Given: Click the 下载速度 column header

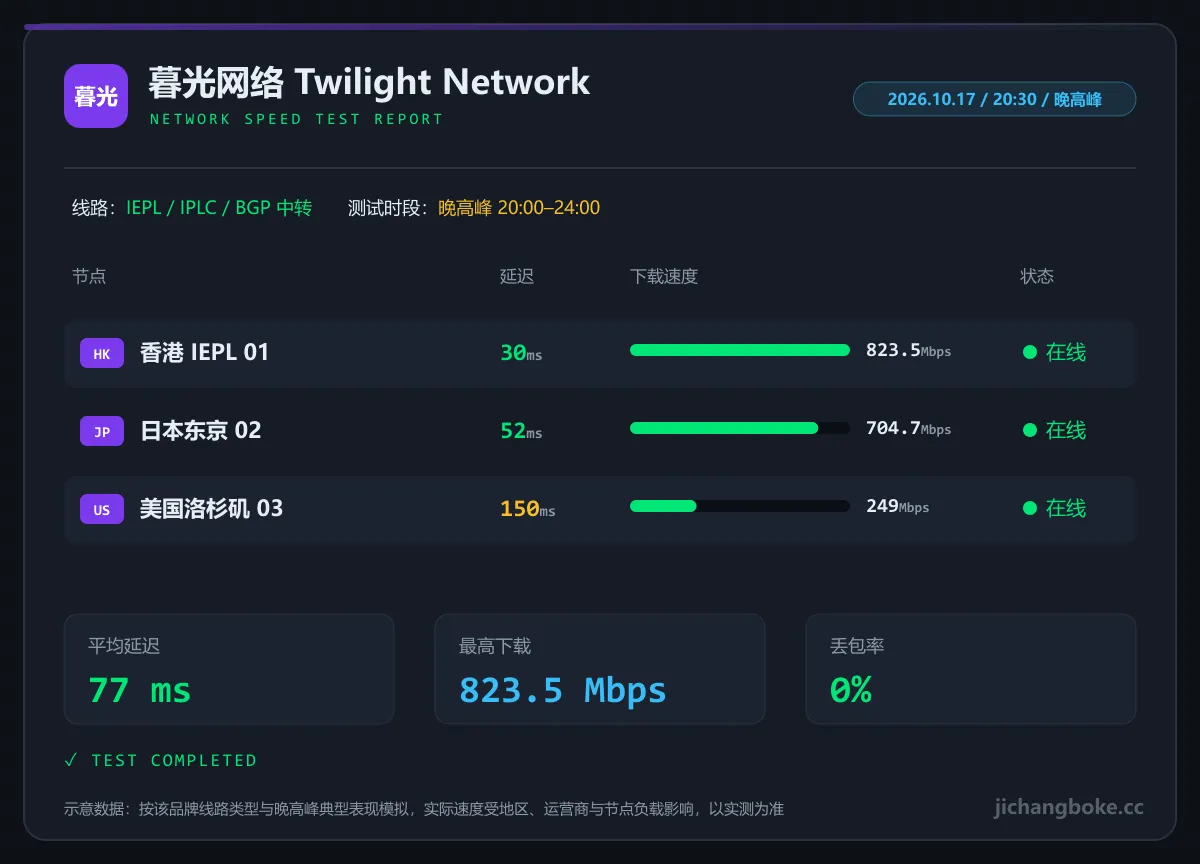Looking at the screenshot, I should (x=664, y=276).
